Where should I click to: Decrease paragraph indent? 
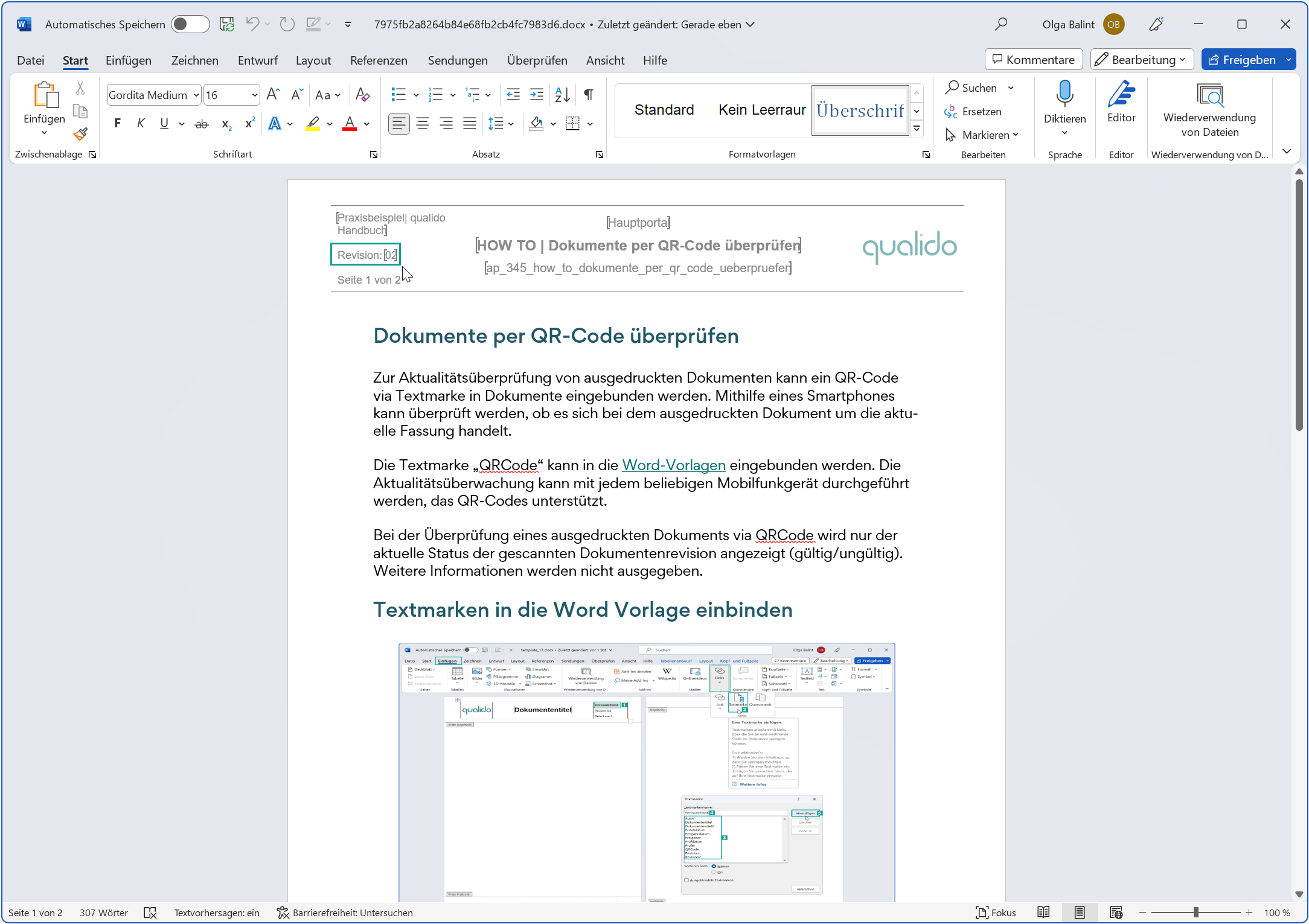513,95
